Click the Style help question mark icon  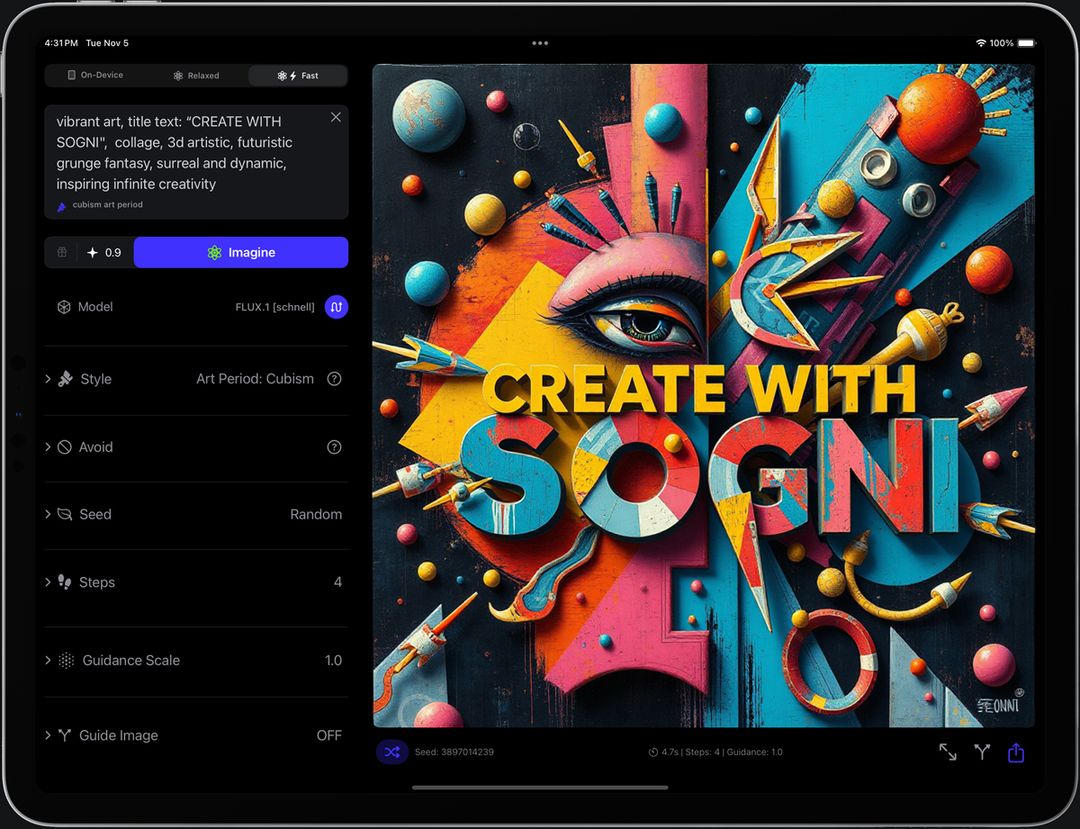click(x=334, y=379)
